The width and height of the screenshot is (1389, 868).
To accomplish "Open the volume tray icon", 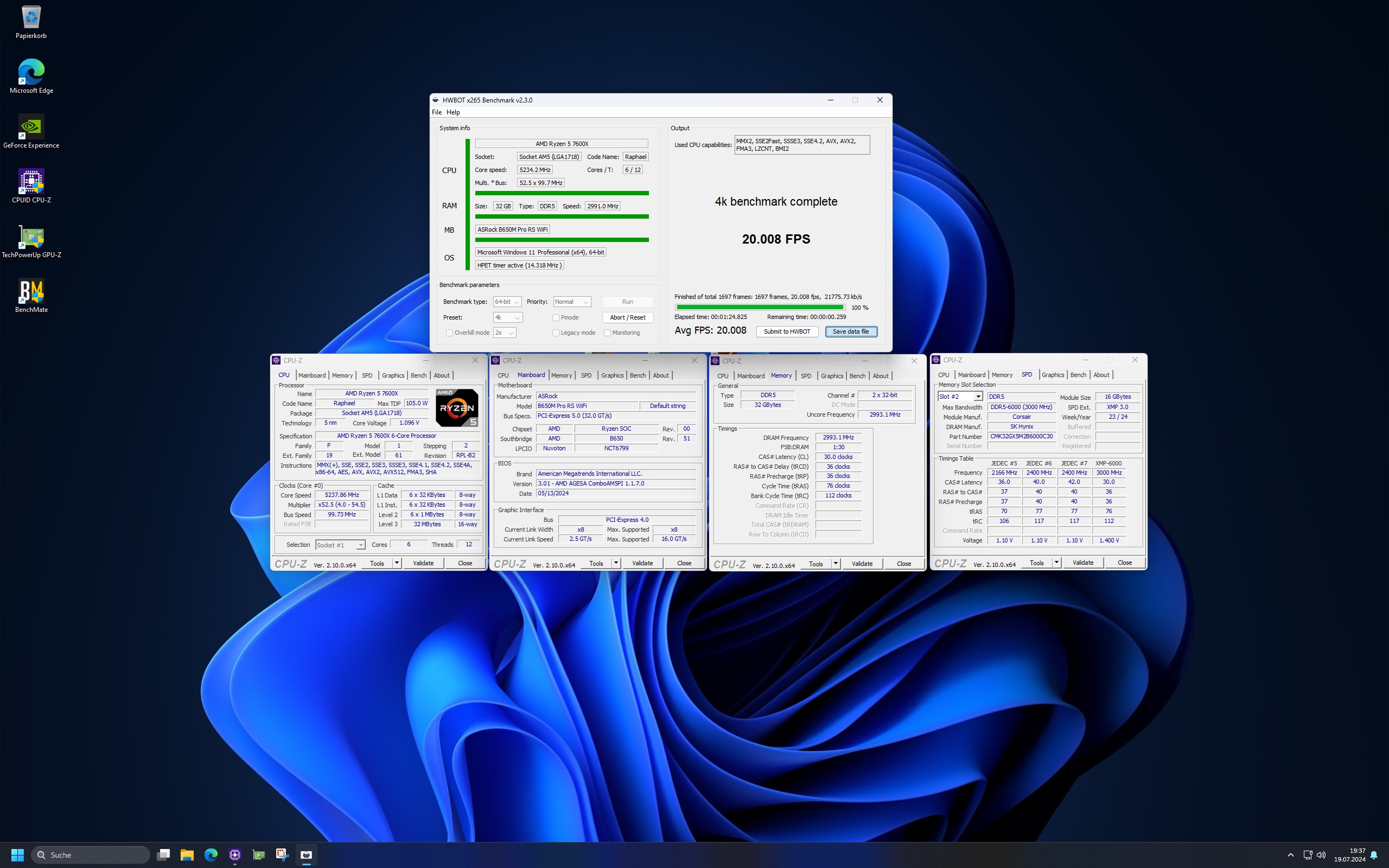I will coord(1321,855).
